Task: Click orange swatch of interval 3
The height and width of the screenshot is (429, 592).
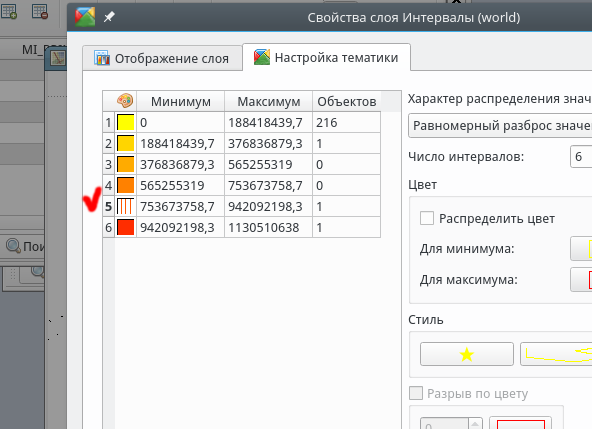Action: click(x=126, y=164)
